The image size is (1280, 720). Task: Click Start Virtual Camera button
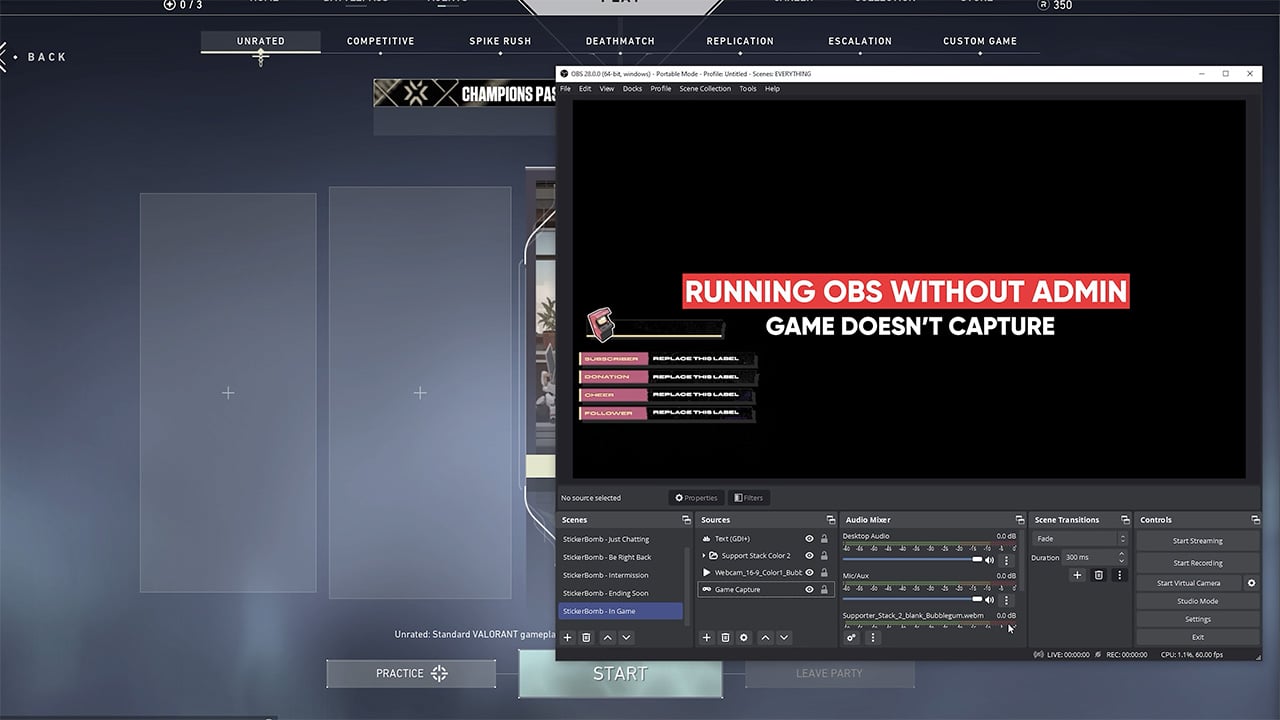tap(1189, 583)
